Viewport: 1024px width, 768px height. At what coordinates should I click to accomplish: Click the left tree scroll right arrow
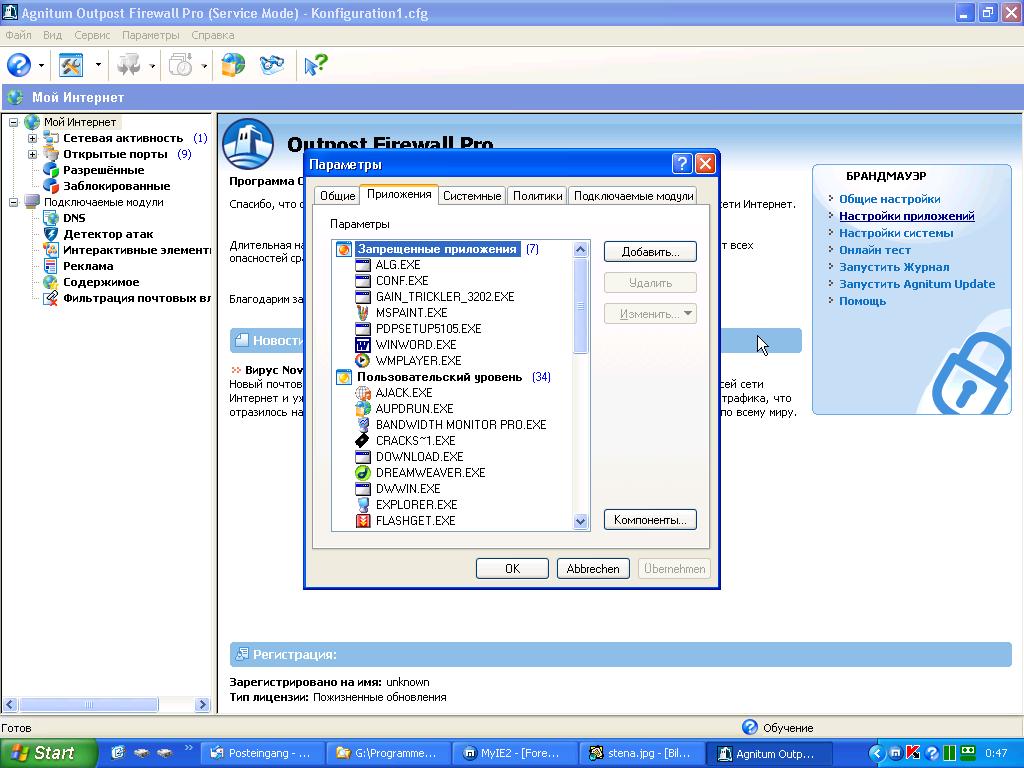tap(202, 705)
